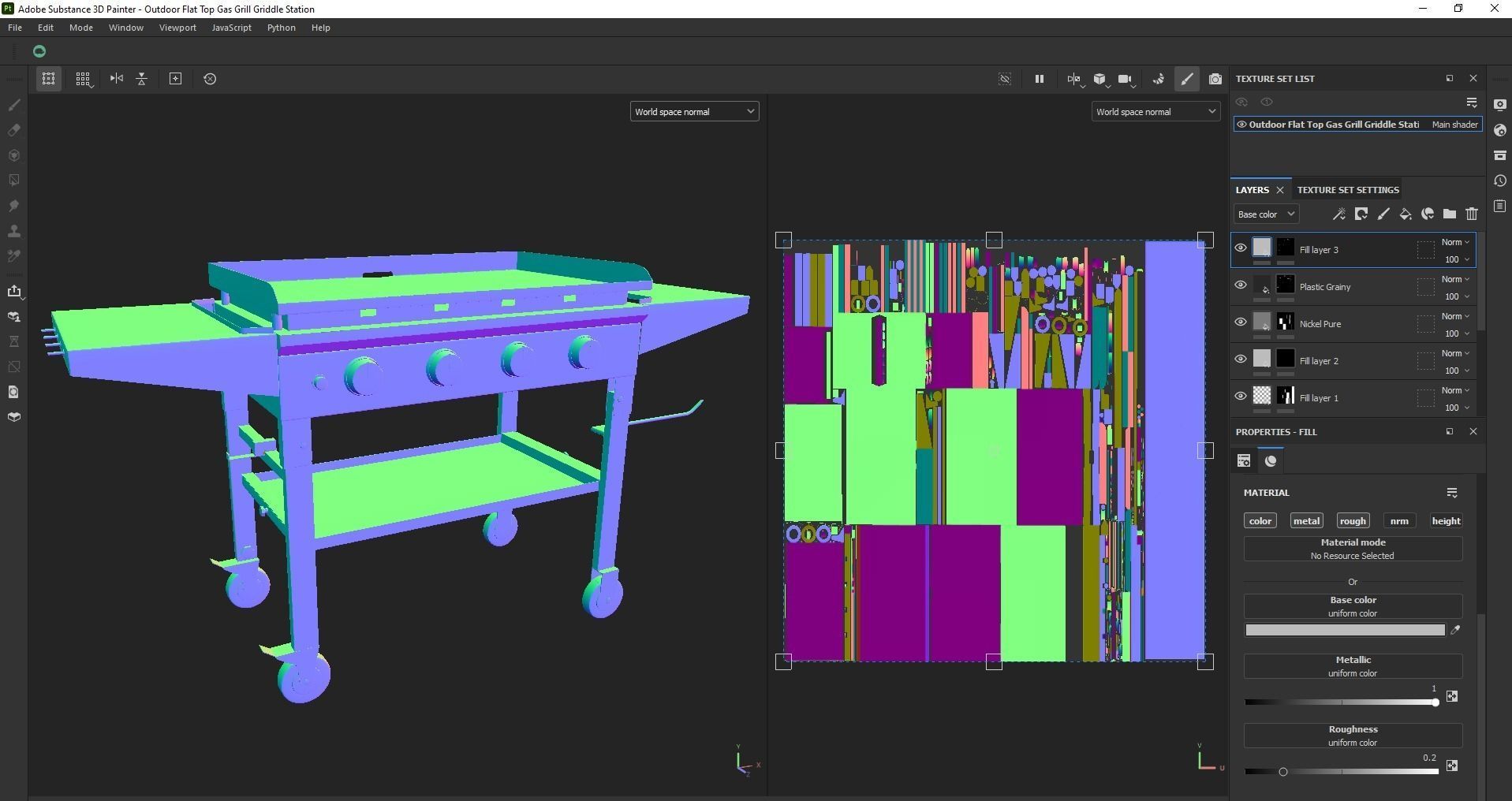This screenshot has width=1512, height=801.
Task: Delete the selected layer with trash icon
Action: point(1472,214)
